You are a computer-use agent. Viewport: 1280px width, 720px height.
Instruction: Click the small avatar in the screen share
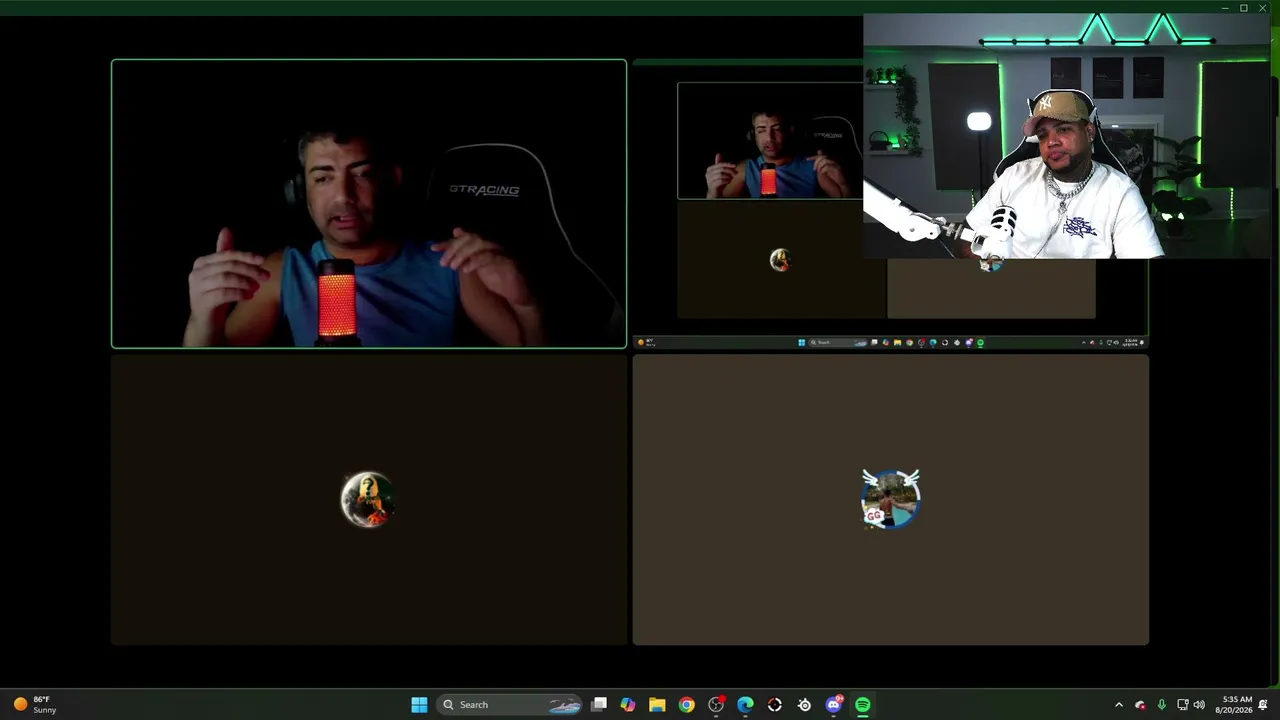pyautogui.click(x=780, y=260)
